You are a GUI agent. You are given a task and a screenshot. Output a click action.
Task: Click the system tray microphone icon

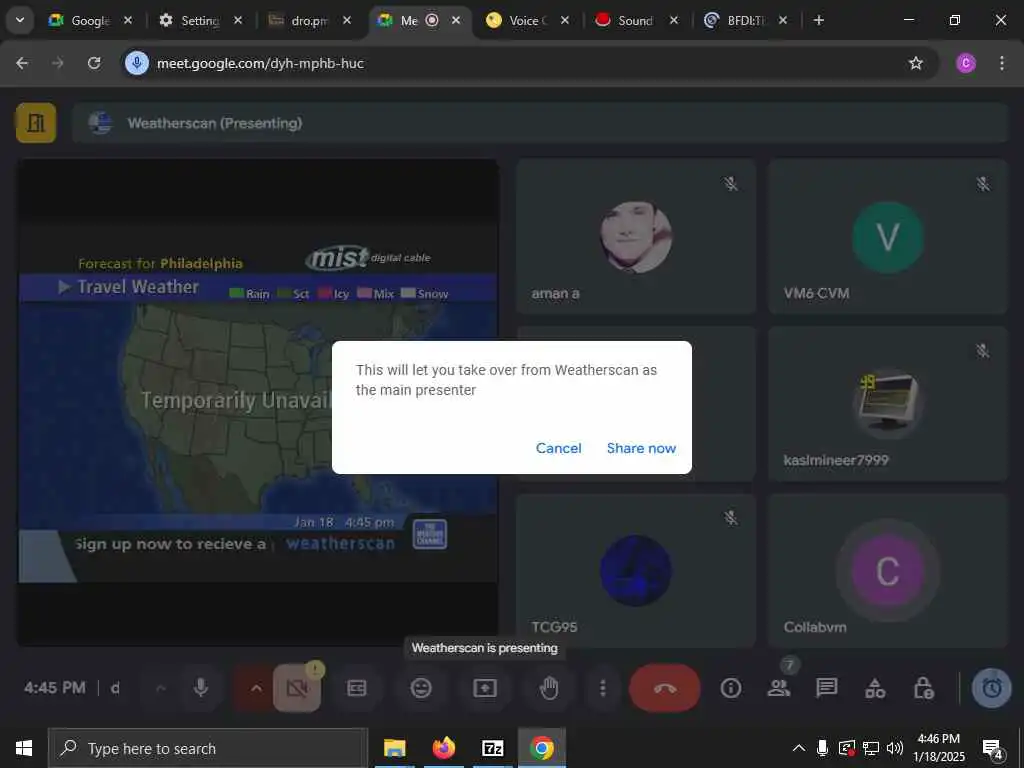822,748
